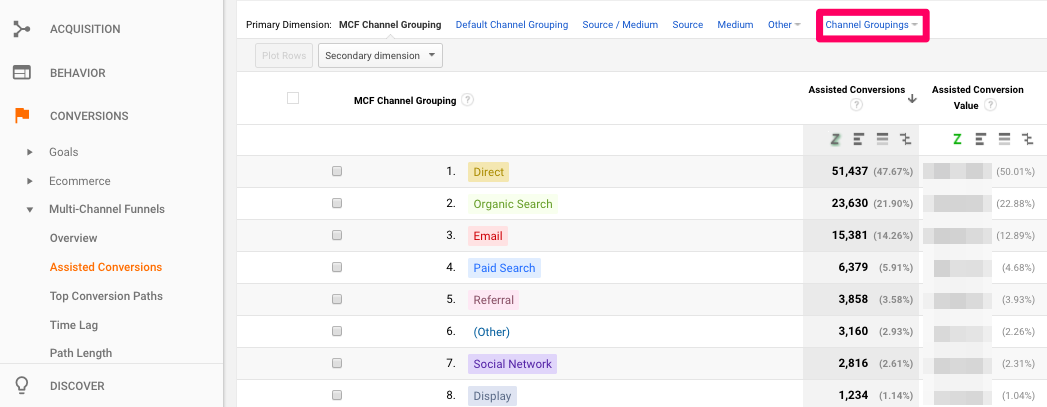This screenshot has height=407, width=1047.
Task: Click help icon beside Assisted Conversion Value
Action: (990, 105)
